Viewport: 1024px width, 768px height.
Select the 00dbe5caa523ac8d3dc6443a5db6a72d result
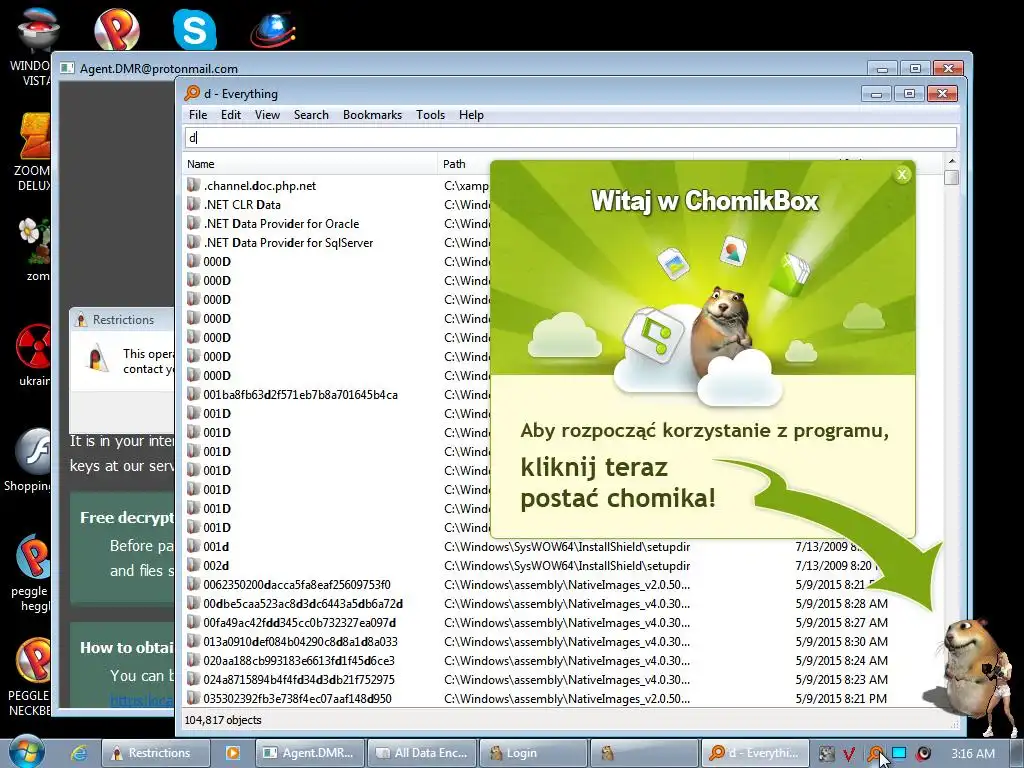click(x=302, y=603)
